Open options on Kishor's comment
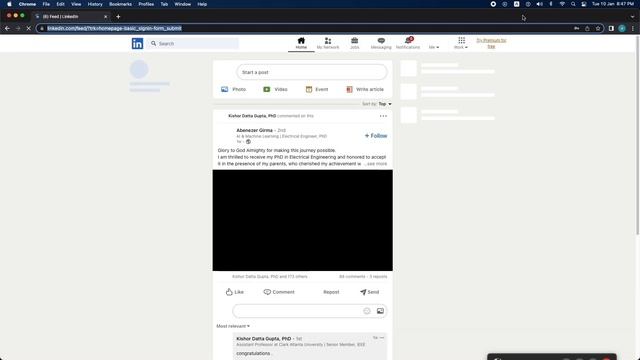This screenshot has height=360, width=640. click(x=382, y=338)
